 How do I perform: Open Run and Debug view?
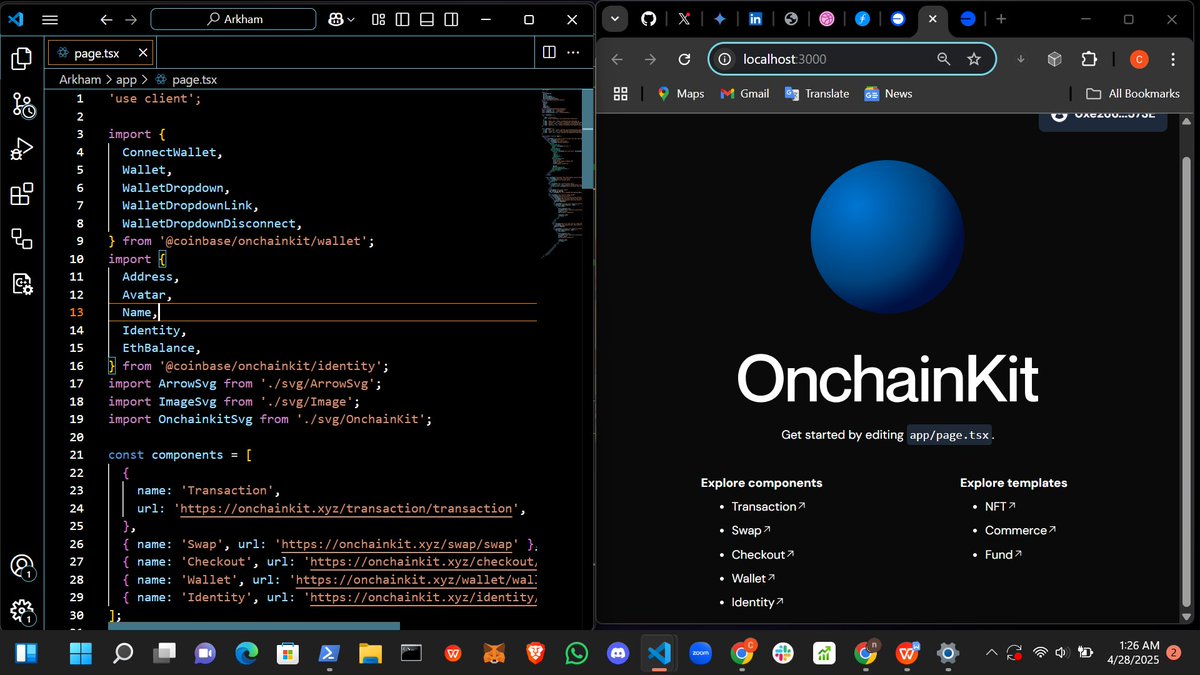(21, 149)
